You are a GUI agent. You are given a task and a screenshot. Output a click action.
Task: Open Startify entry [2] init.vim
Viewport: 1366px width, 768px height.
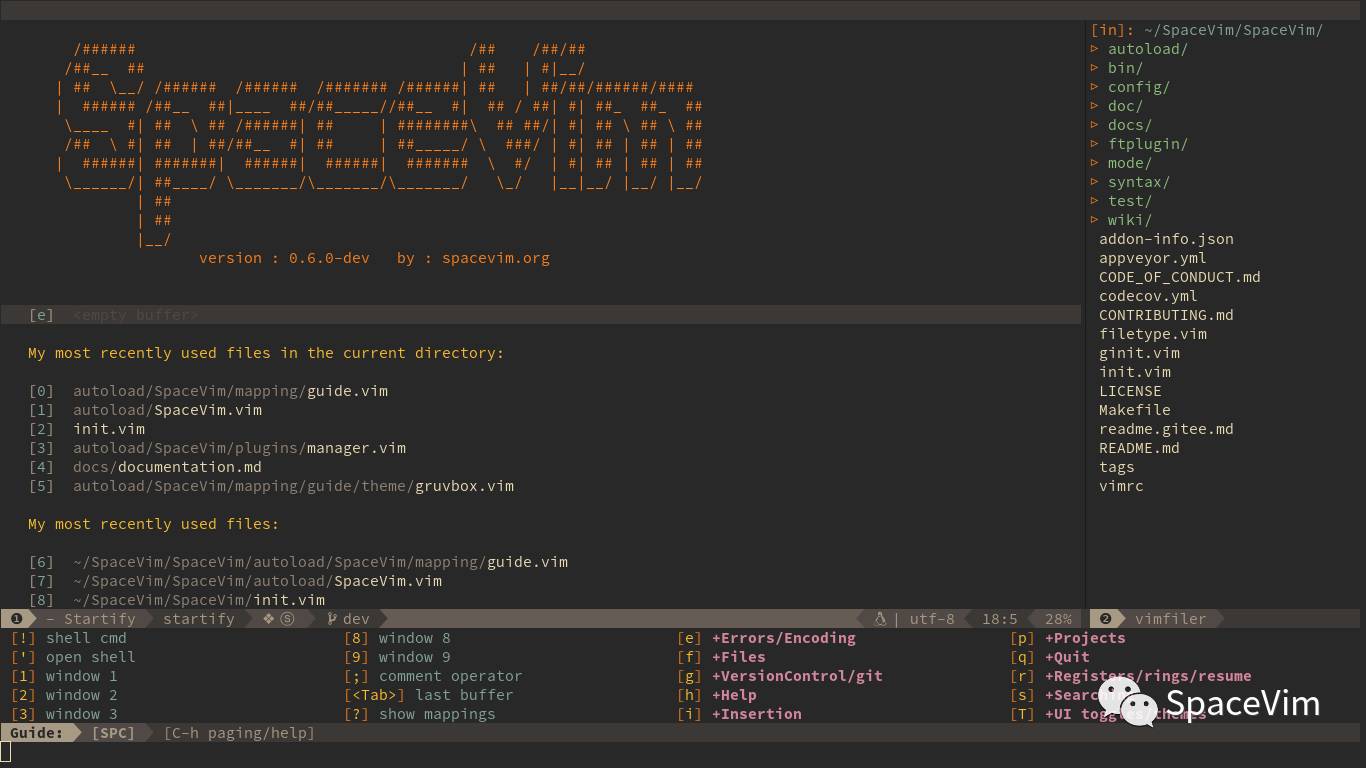tap(87, 429)
